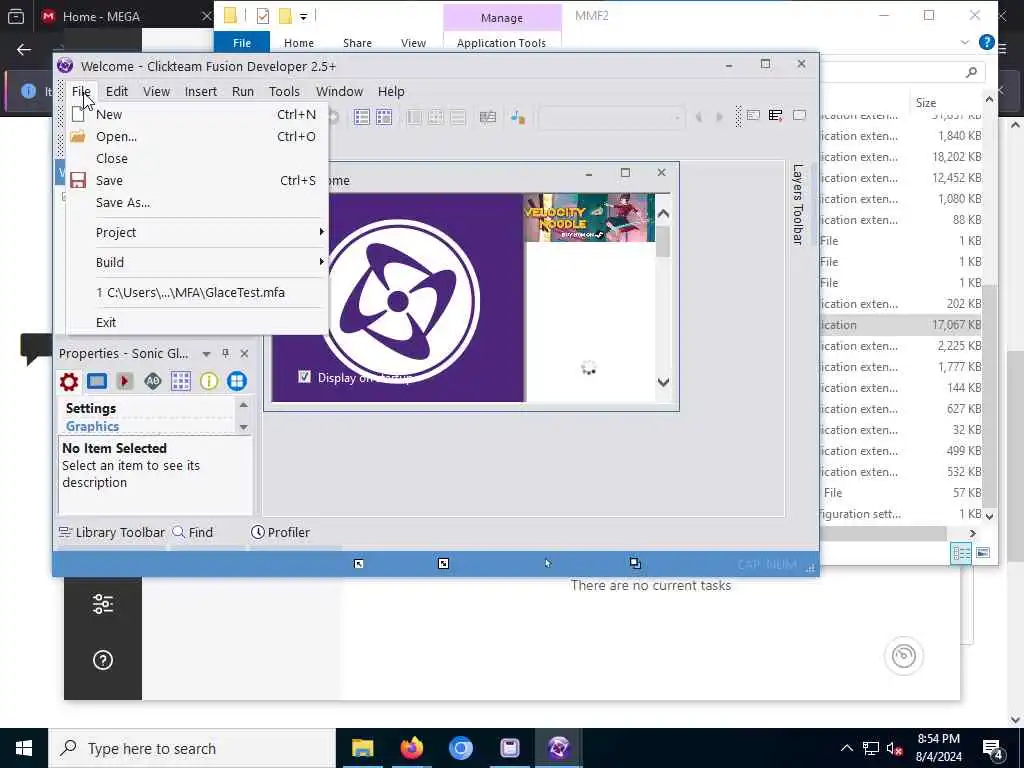Click the Explorer search magnifier icon
Screen dimensions: 1024x768
(972, 72)
